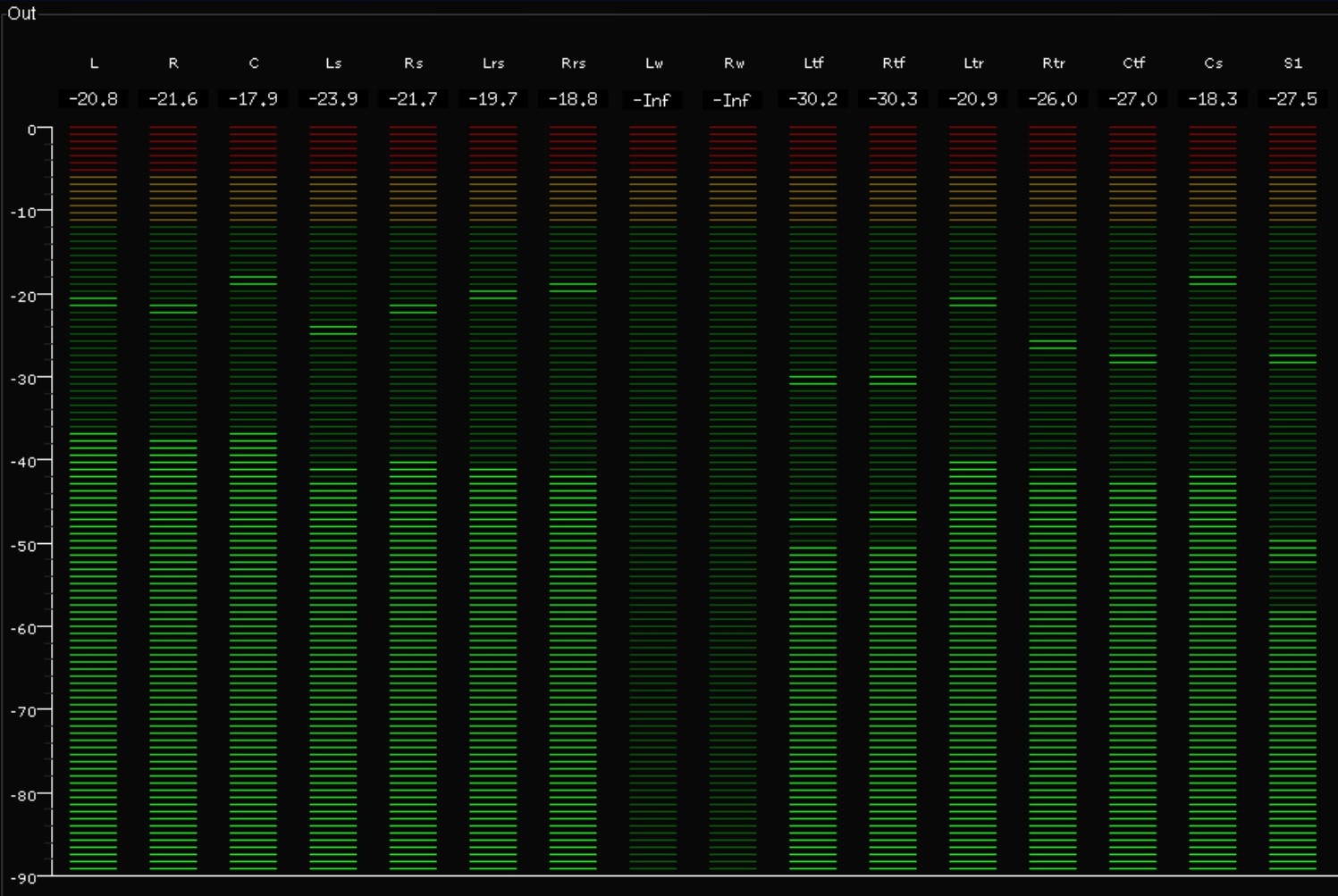This screenshot has height=896, width=1338.
Task: Click the -40 mark on dB scale
Action: click(22, 462)
